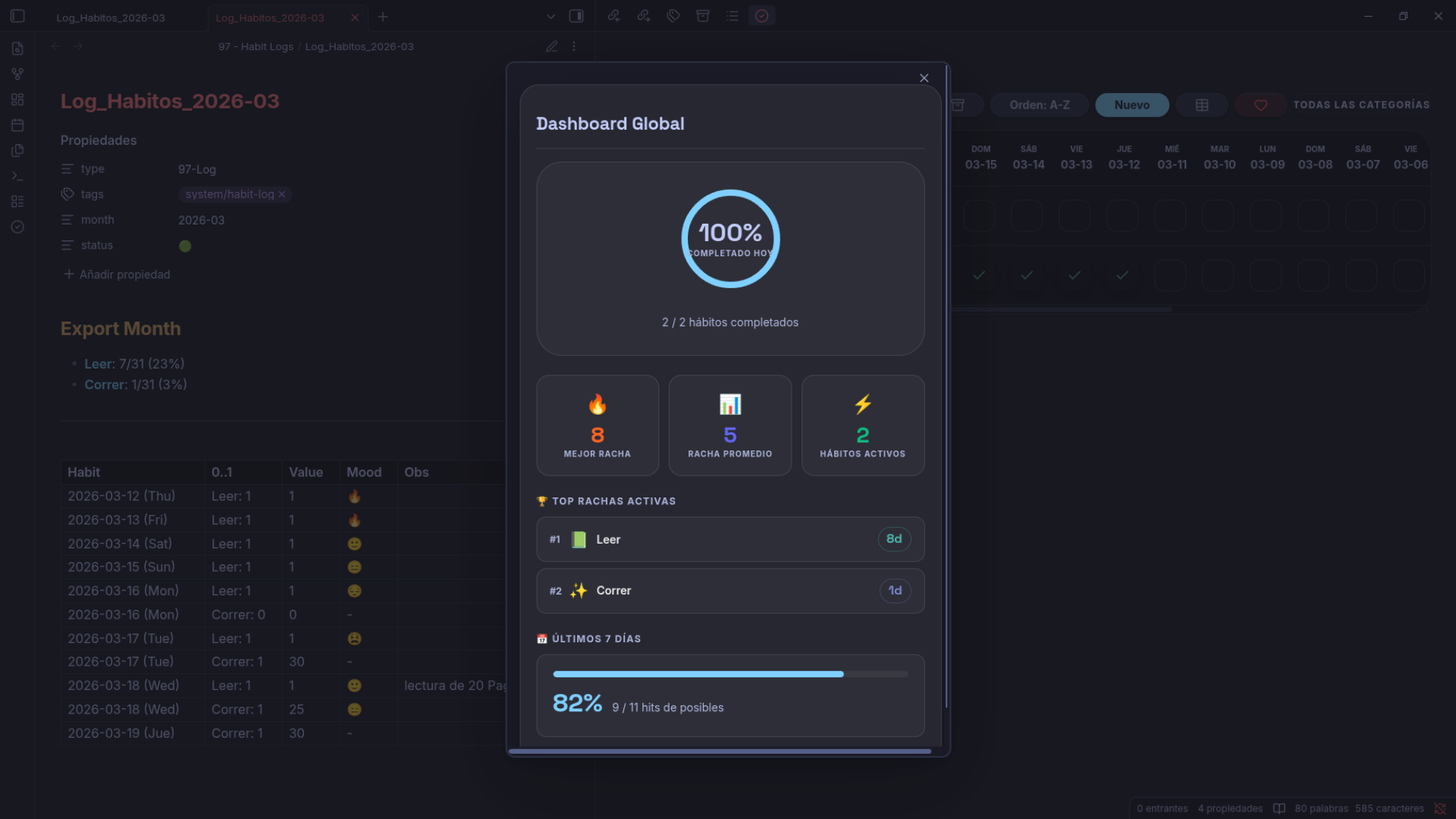The height and width of the screenshot is (819, 1456).
Task: Close the Dashboard Global modal
Action: tap(924, 78)
